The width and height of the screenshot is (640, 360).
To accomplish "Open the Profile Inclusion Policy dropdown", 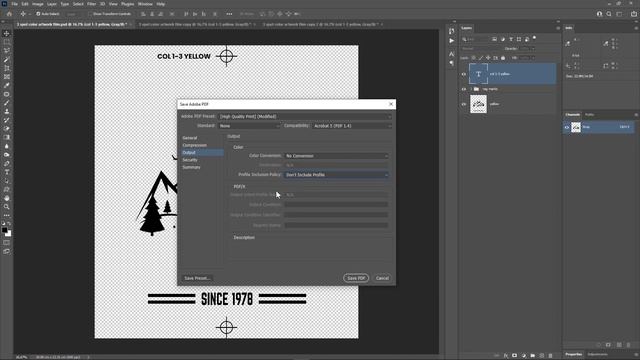I will coord(336,175).
